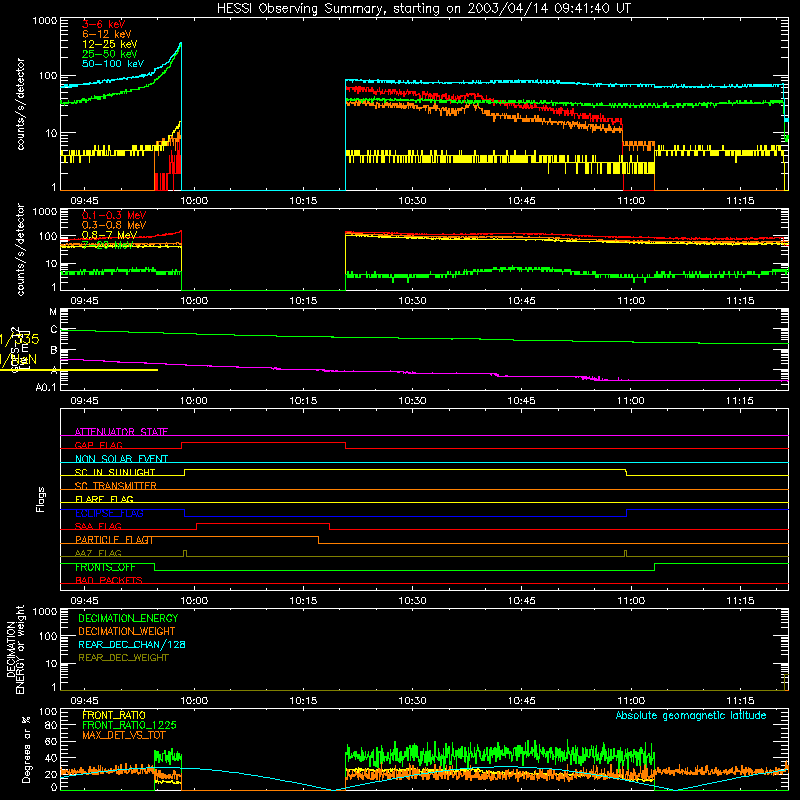This screenshot has width=800, height=800.
Task: Select the 09:45 time label under the decimation panel
Action: click(84, 701)
